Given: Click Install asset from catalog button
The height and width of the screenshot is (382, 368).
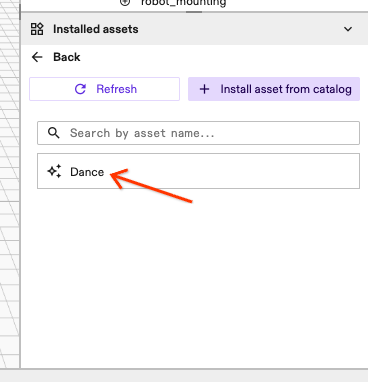Looking at the screenshot, I should (x=274, y=89).
